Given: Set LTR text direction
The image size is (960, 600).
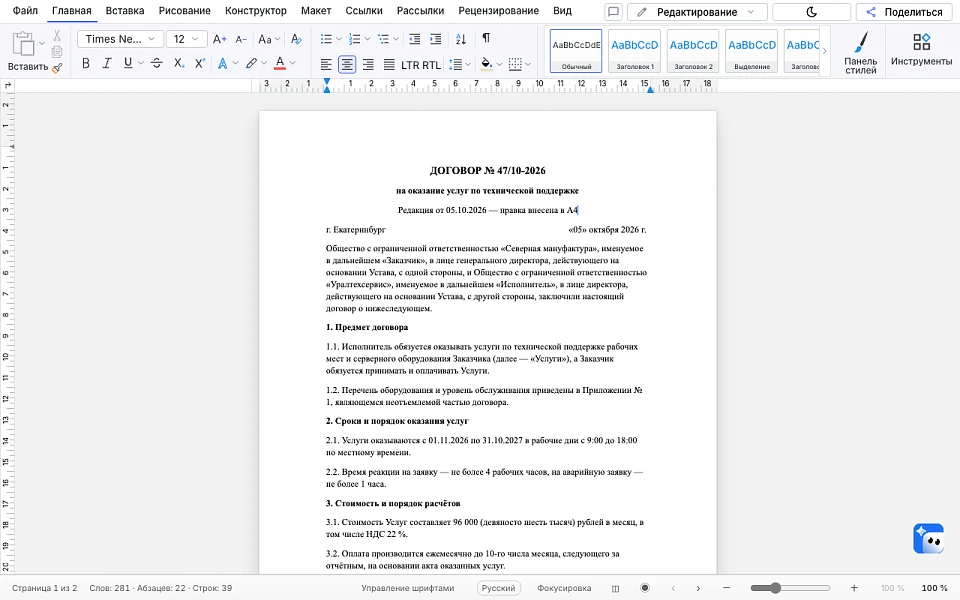Looking at the screenshot, I should tap(410, 65).
